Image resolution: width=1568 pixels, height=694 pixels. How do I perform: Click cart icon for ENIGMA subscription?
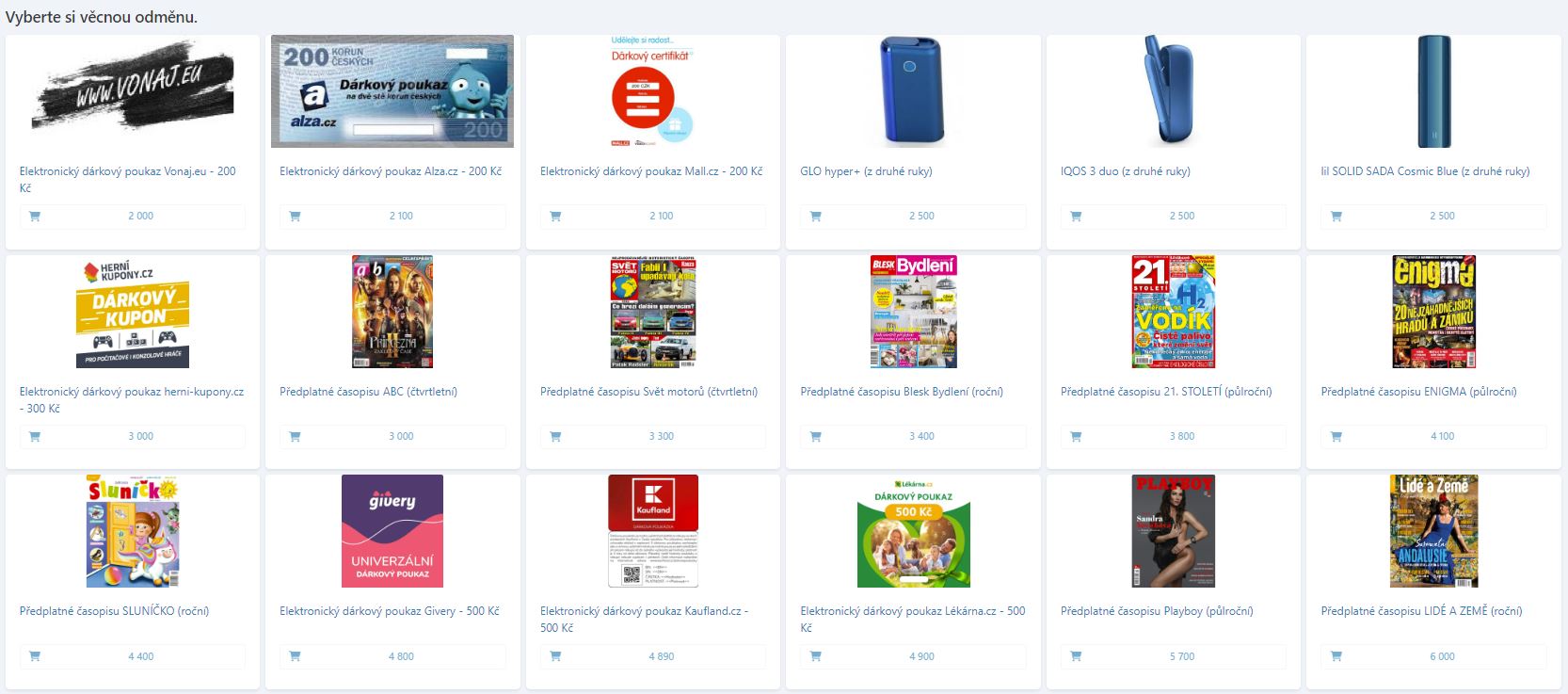1336,437
